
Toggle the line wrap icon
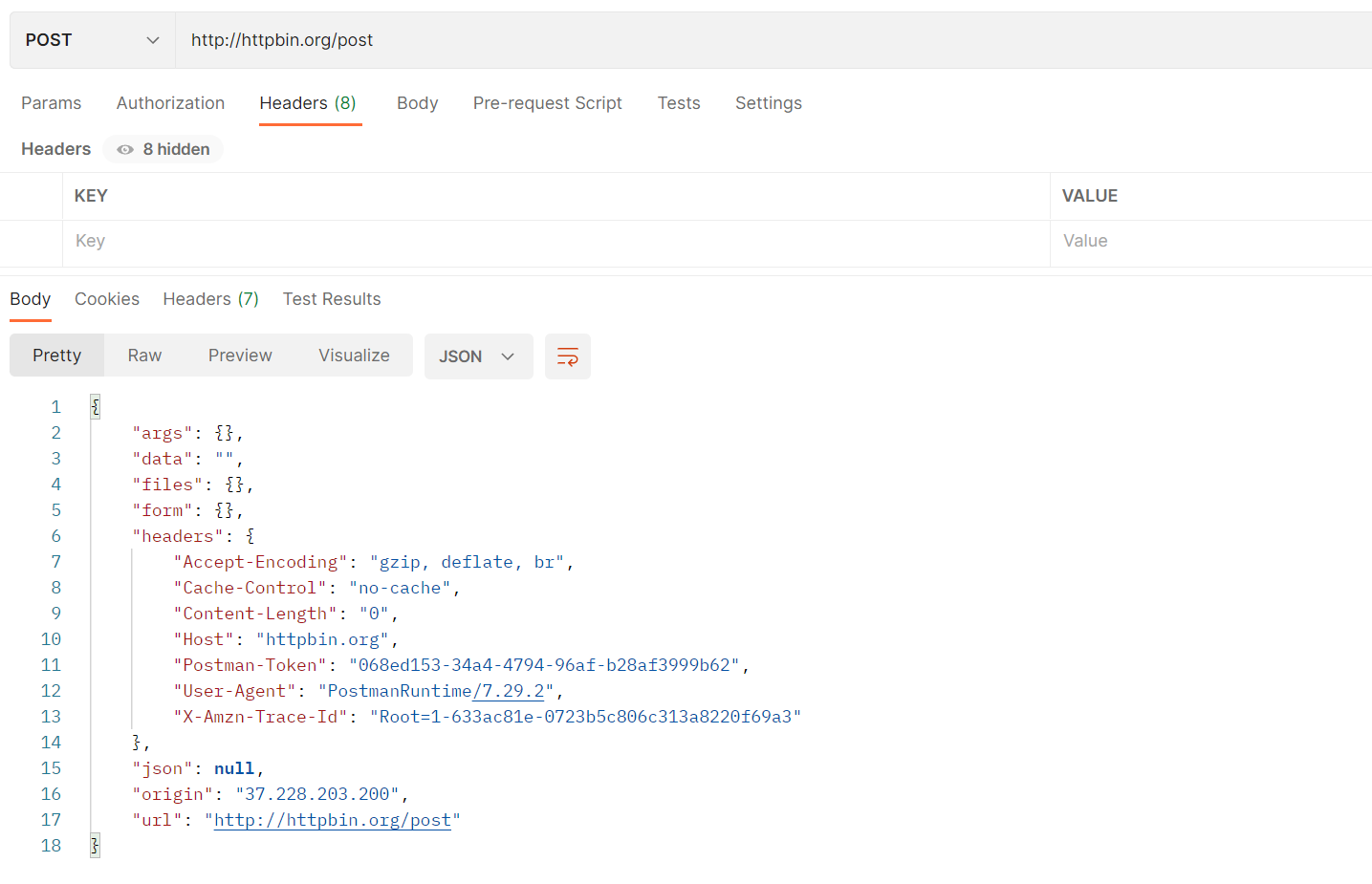coord(568,356)
